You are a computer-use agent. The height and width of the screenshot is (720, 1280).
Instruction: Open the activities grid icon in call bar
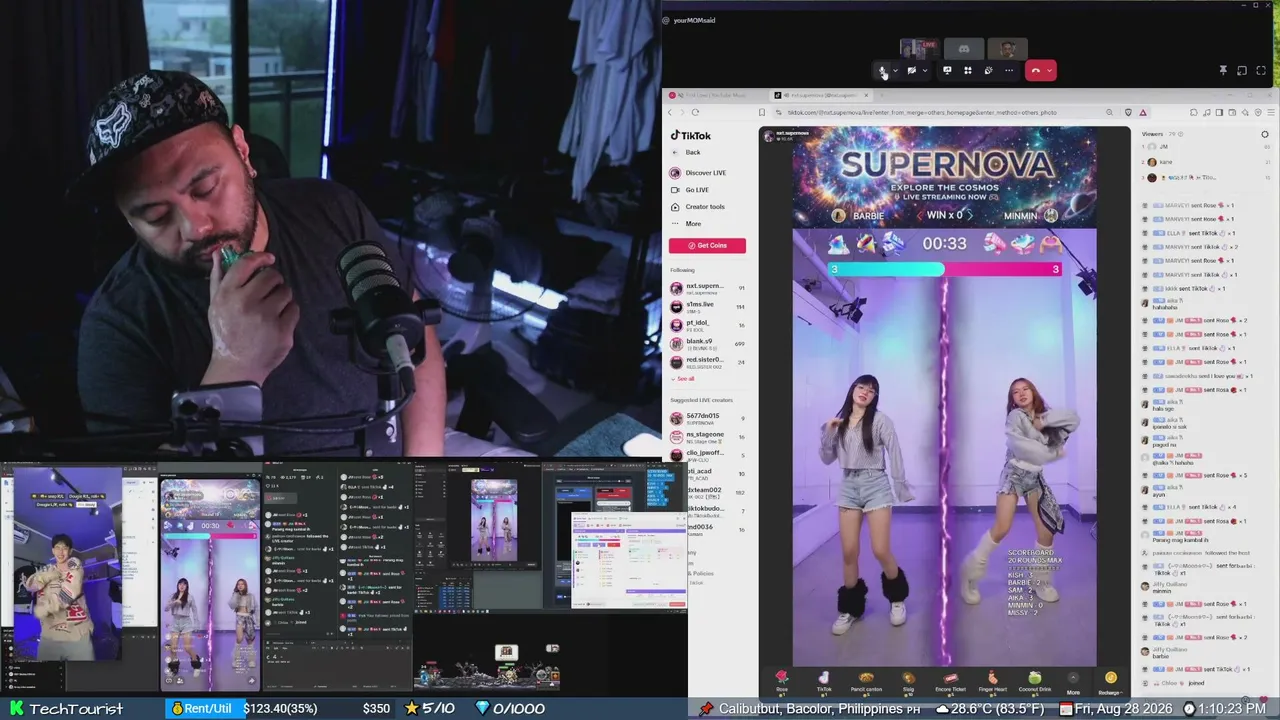pyautogui.click(x=967, y=70)
